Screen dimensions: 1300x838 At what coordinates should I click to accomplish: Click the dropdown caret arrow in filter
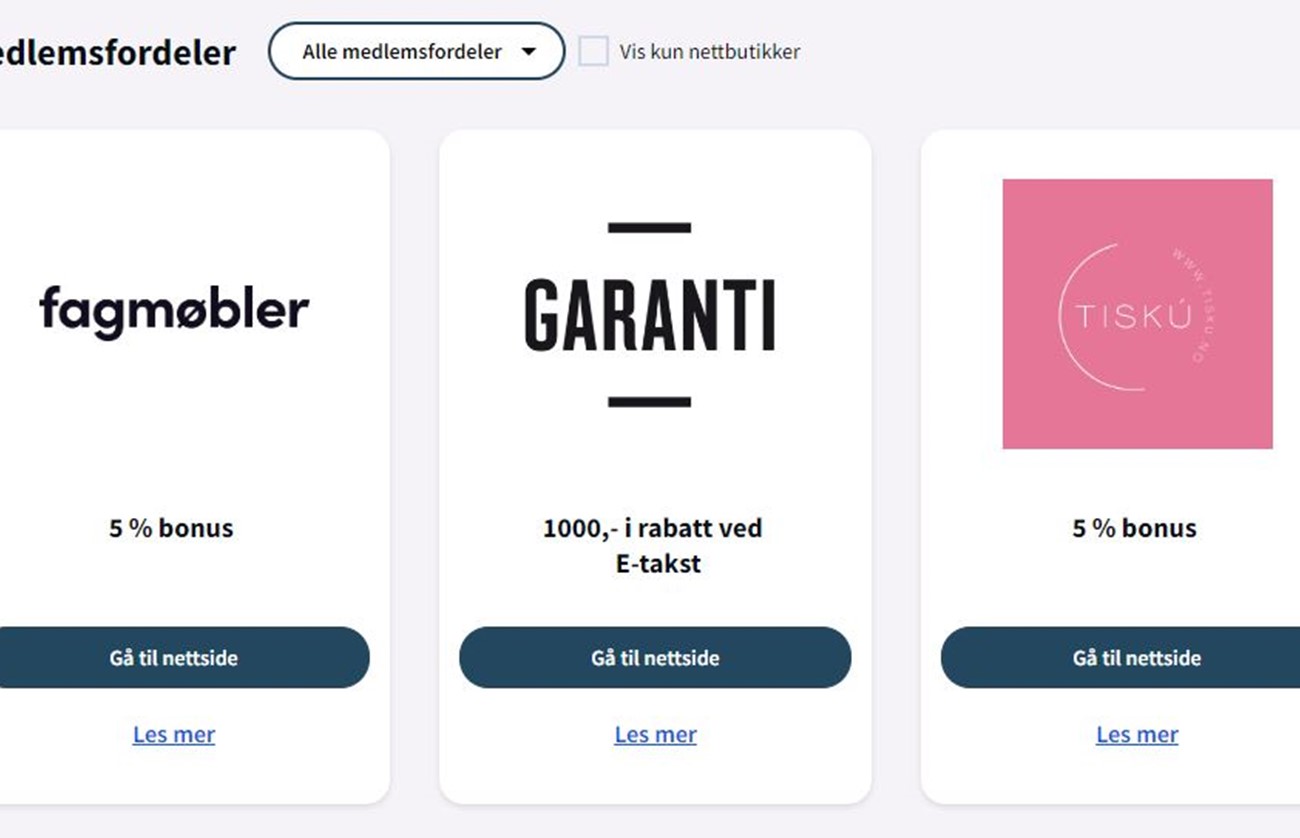[x=529, y=52]
